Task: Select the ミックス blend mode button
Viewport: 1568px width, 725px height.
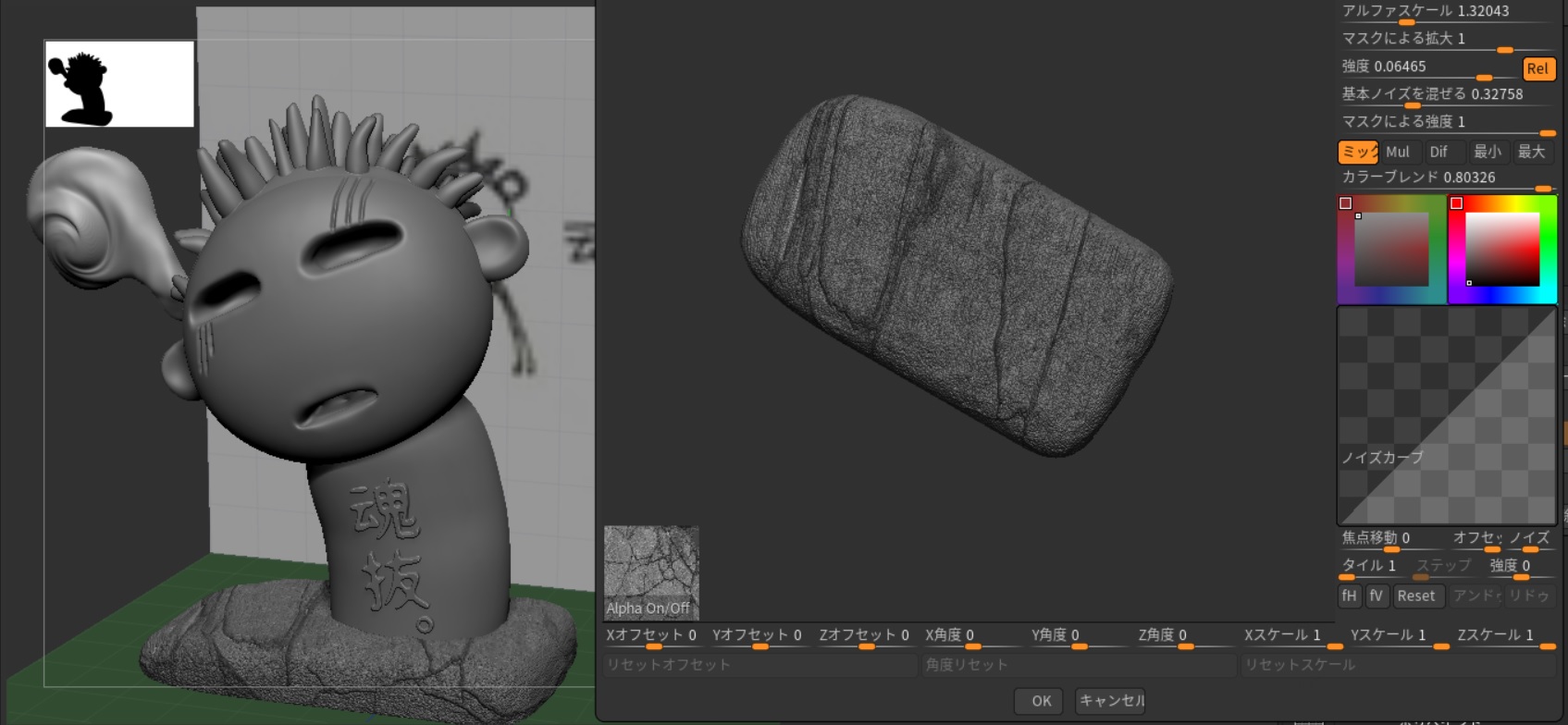Action: tap(1358, 152)
